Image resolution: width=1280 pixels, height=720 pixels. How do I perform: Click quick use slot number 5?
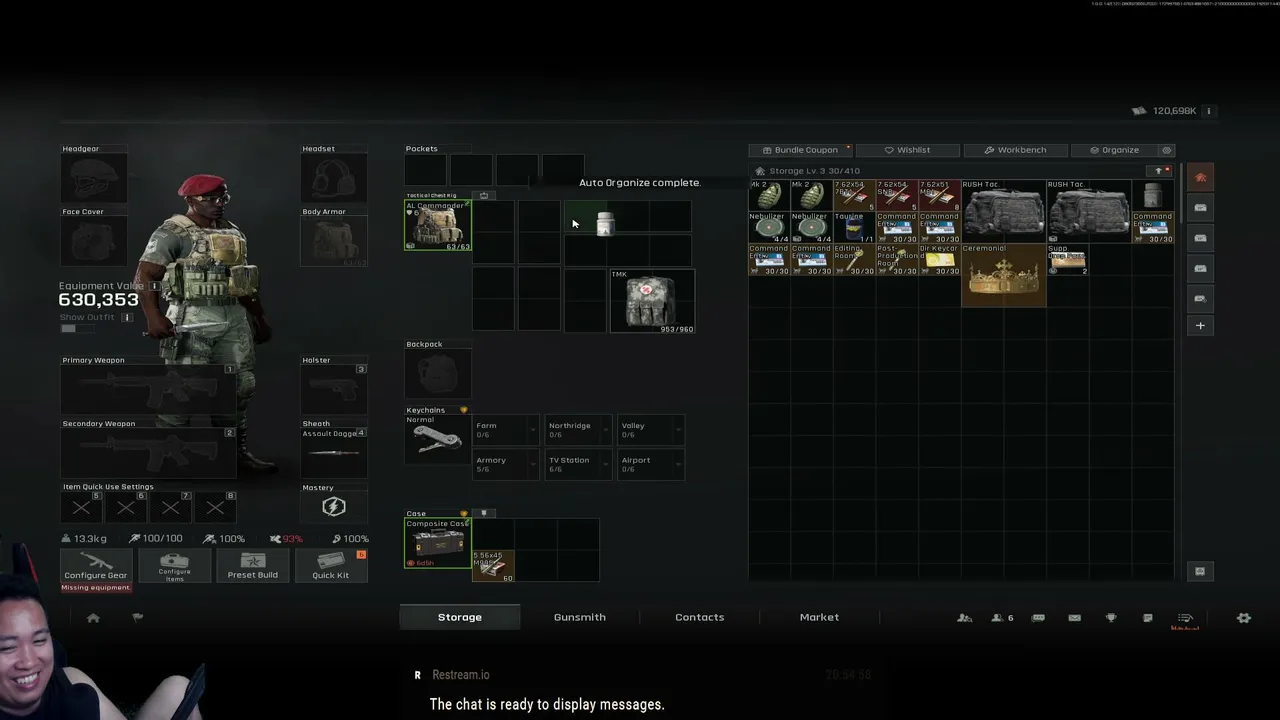[82, 507]
